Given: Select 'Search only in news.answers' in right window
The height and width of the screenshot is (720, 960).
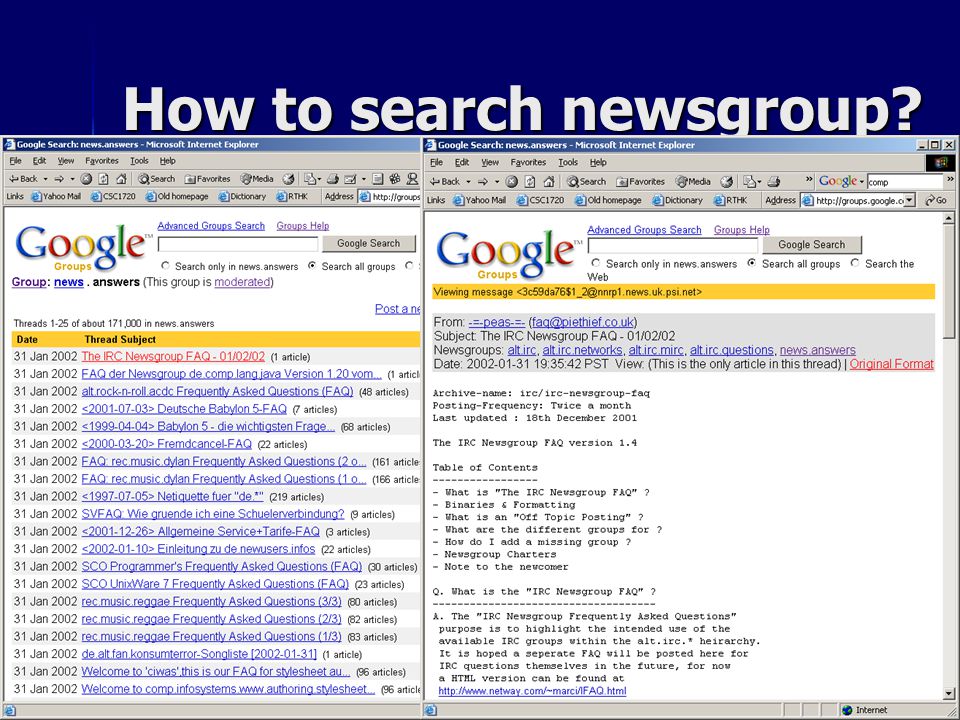Looking at the screenshot, I should [x=596, y=263].
